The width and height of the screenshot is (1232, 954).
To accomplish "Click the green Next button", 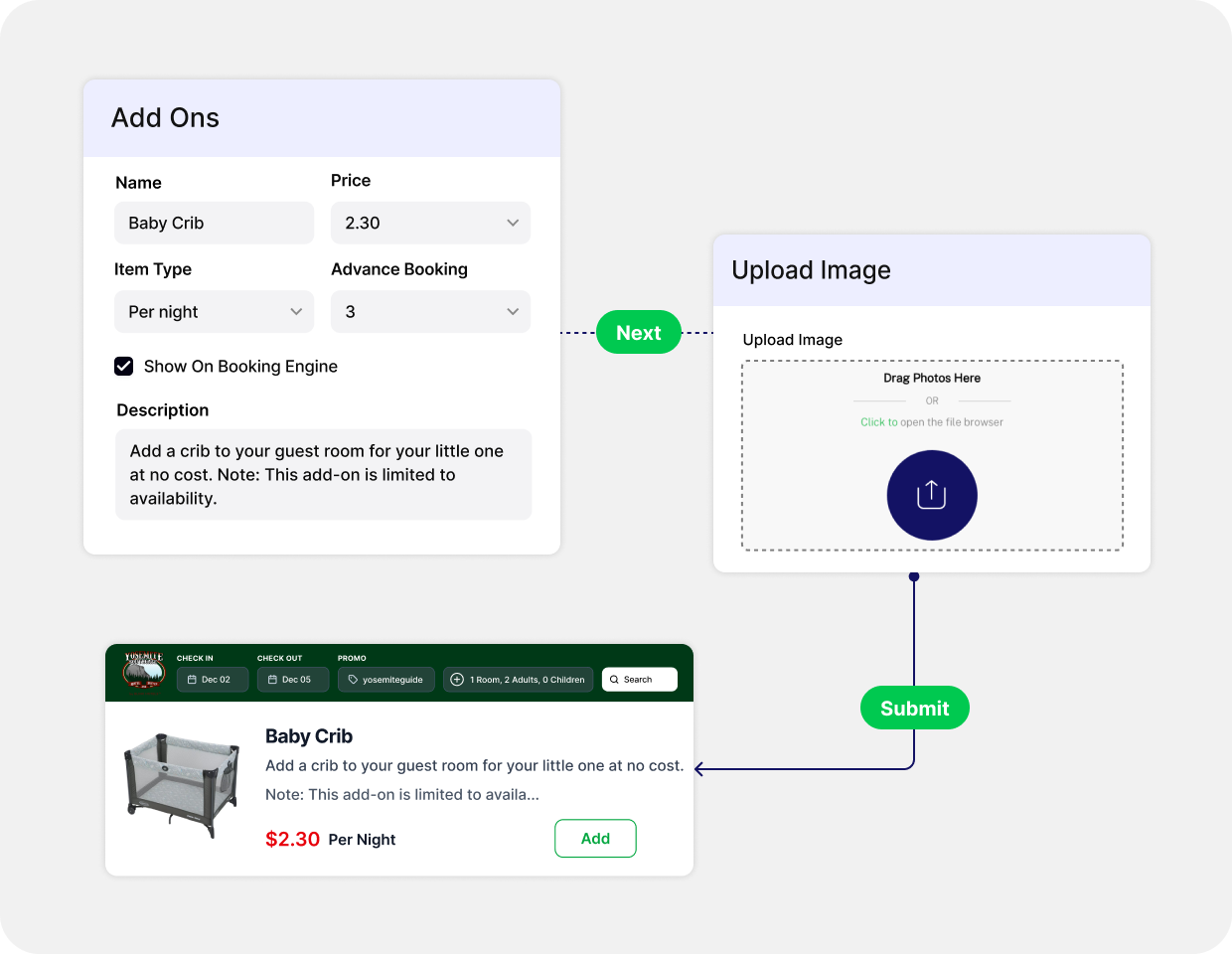I will [639, 332].
